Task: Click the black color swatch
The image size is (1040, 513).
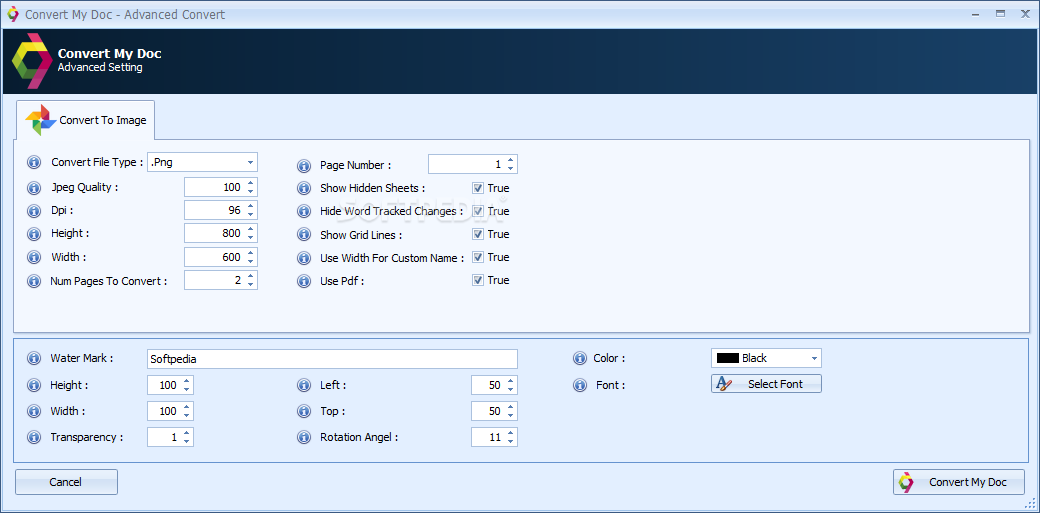Action: tap(728, 358)
